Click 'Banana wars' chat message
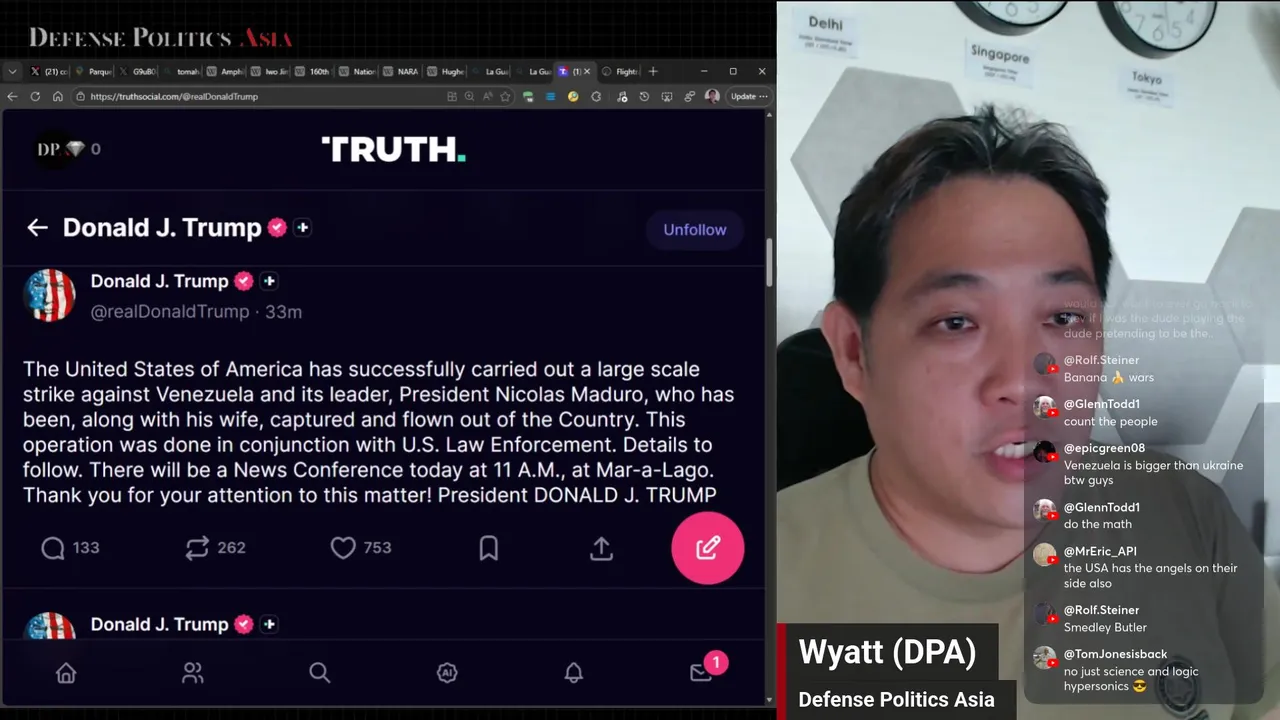The width and height of the screenshot is (1280, 720). coord(1109,377)
